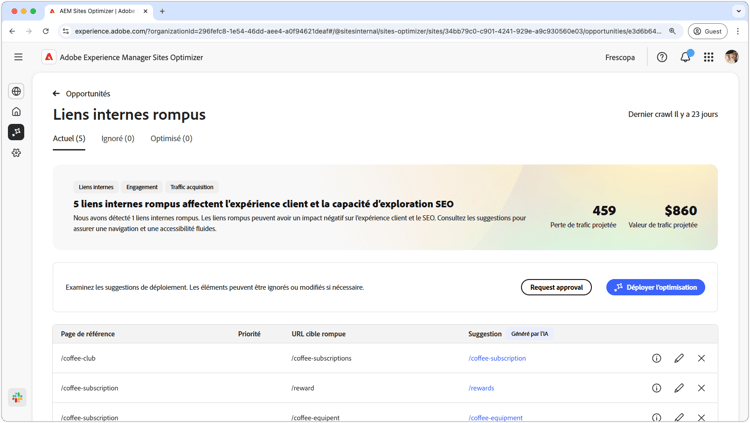Open the /coffee-equipment suggestion link
Viewport: 750px width, 423px height.
(496, 418)
